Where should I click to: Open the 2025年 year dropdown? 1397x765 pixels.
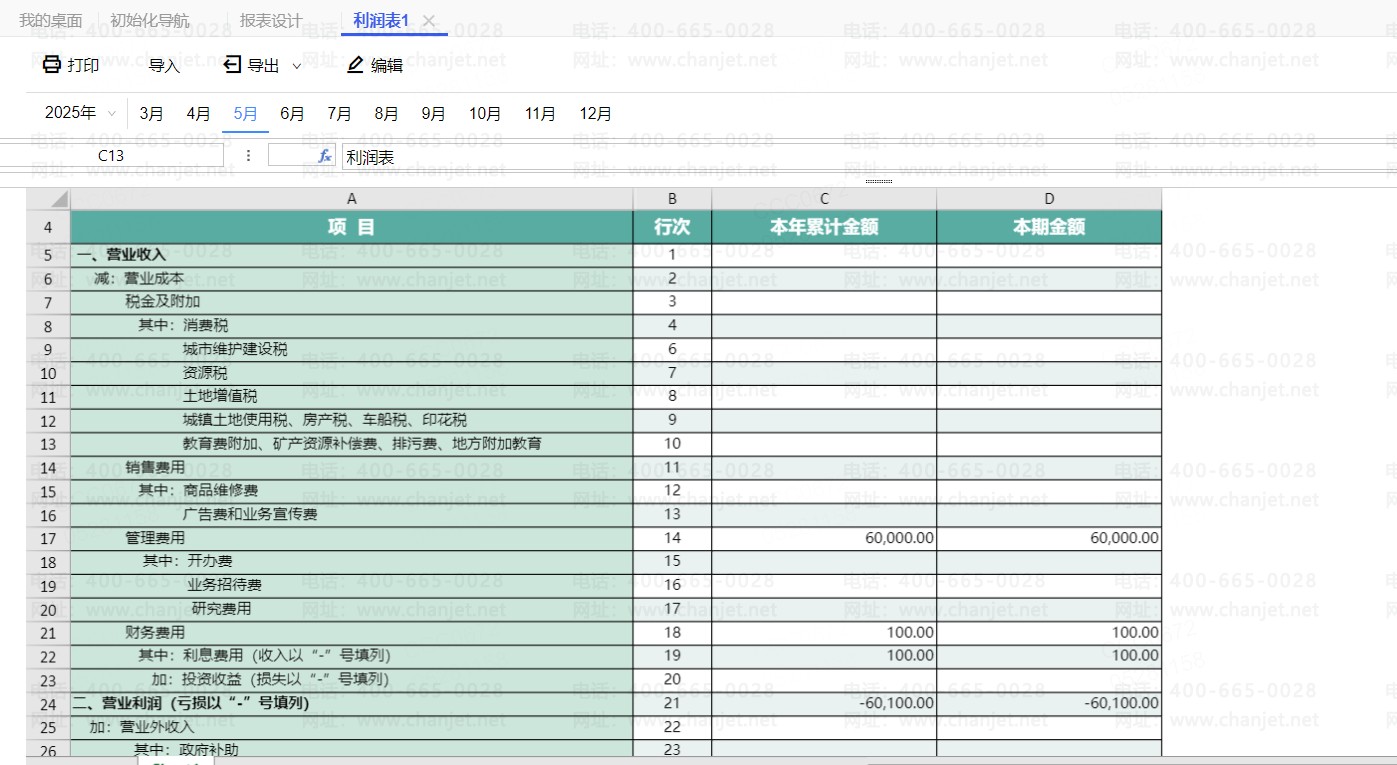click(x=80, y=113)
